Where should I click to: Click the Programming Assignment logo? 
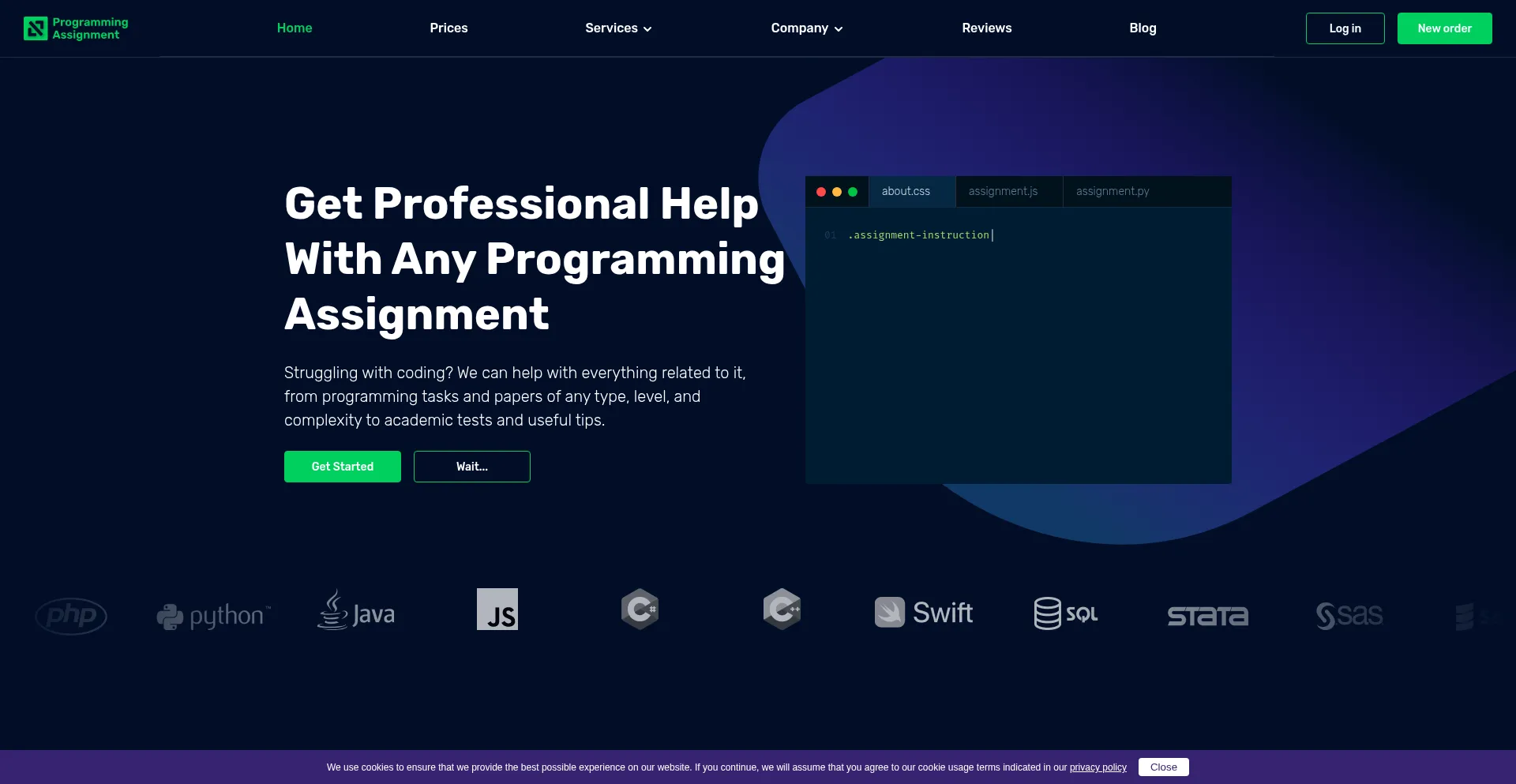[x=76, y=28]
